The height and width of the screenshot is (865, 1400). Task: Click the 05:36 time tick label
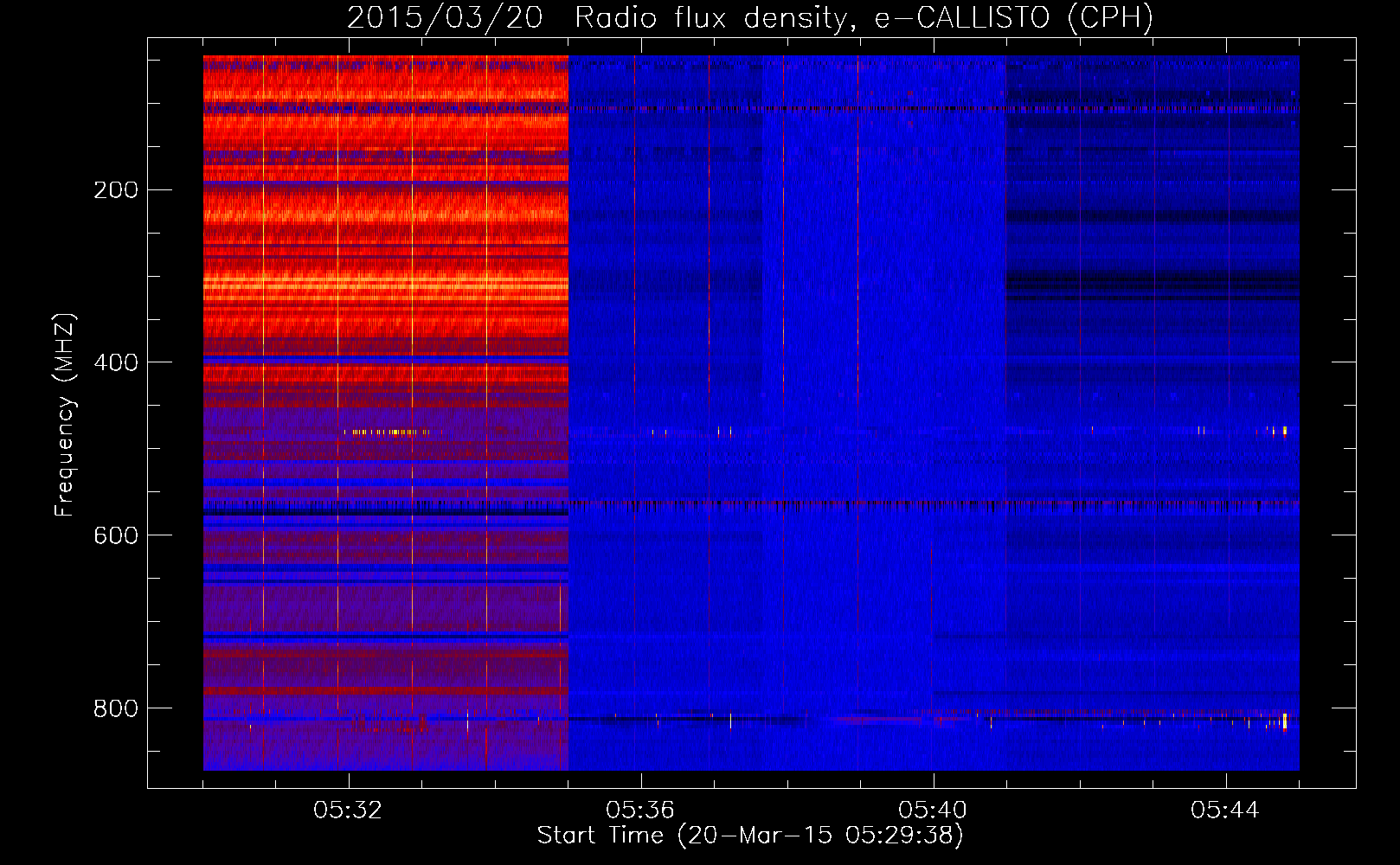coord(640,811)
